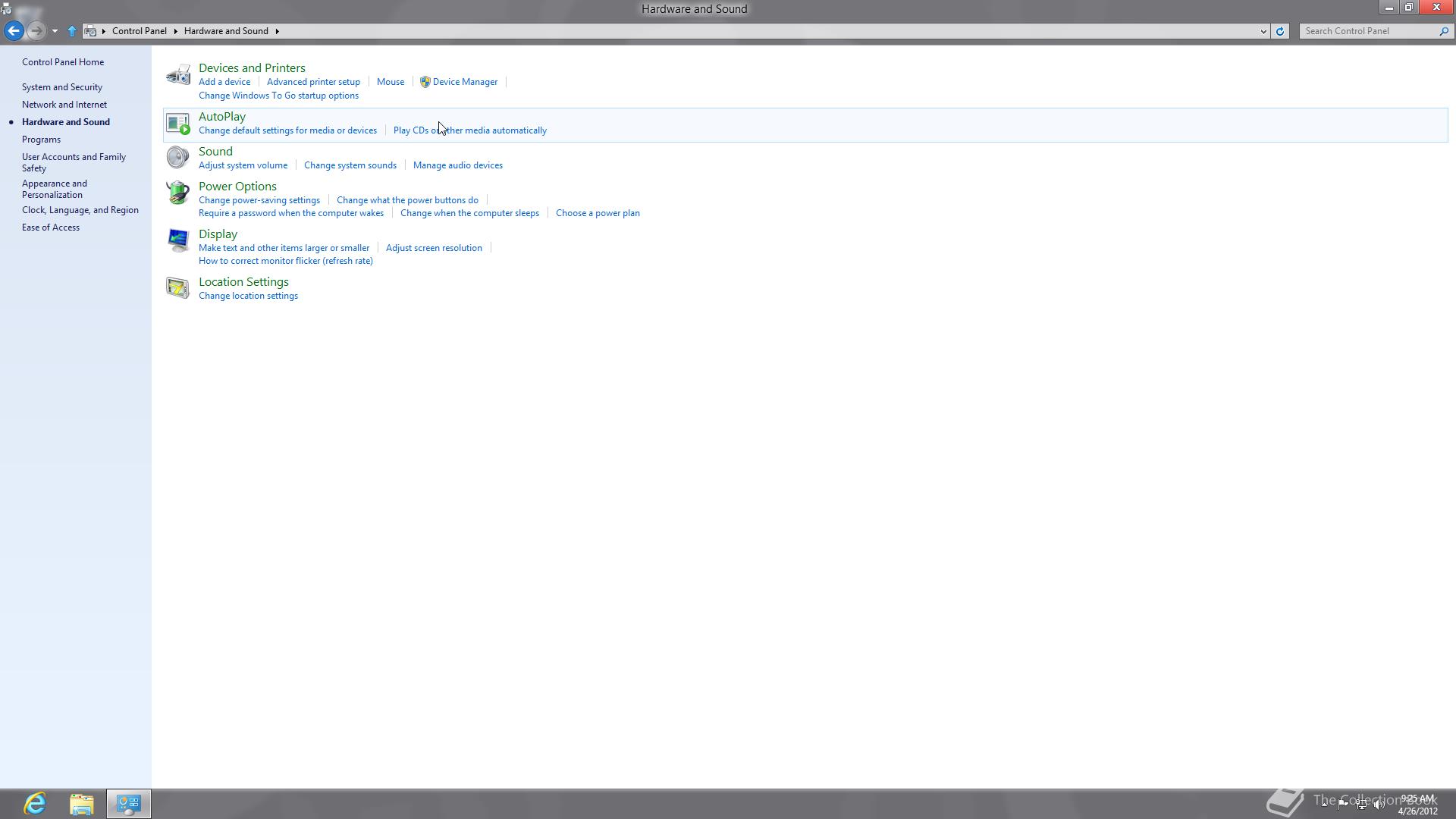Open Clock, Language, and Region
1456x819 pixels.
click(x=80, y=210)
